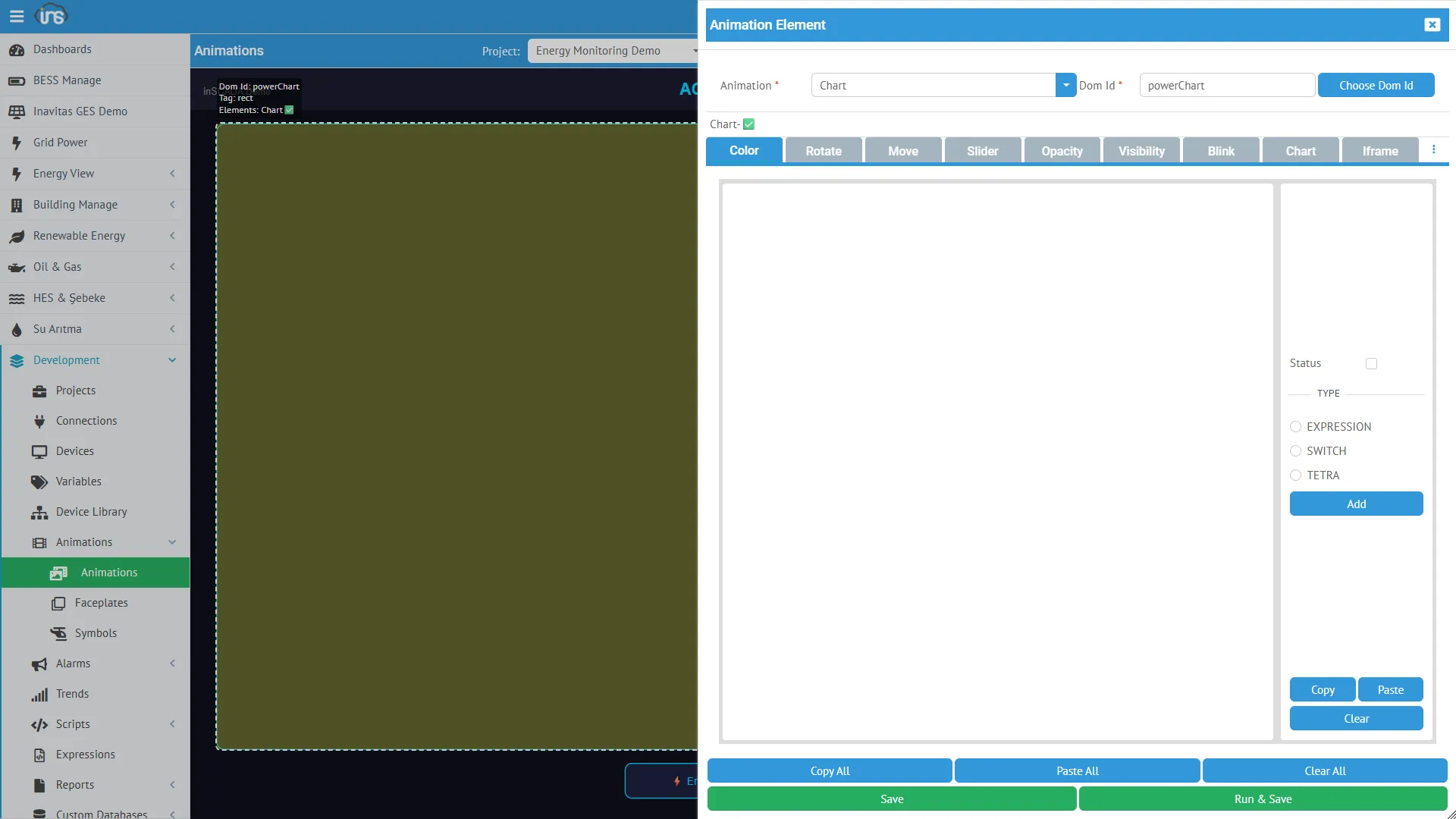Collapse the Development sidebar section
Image resolution: width=1456 pixels, height=819 pixels.
[172, 359]
